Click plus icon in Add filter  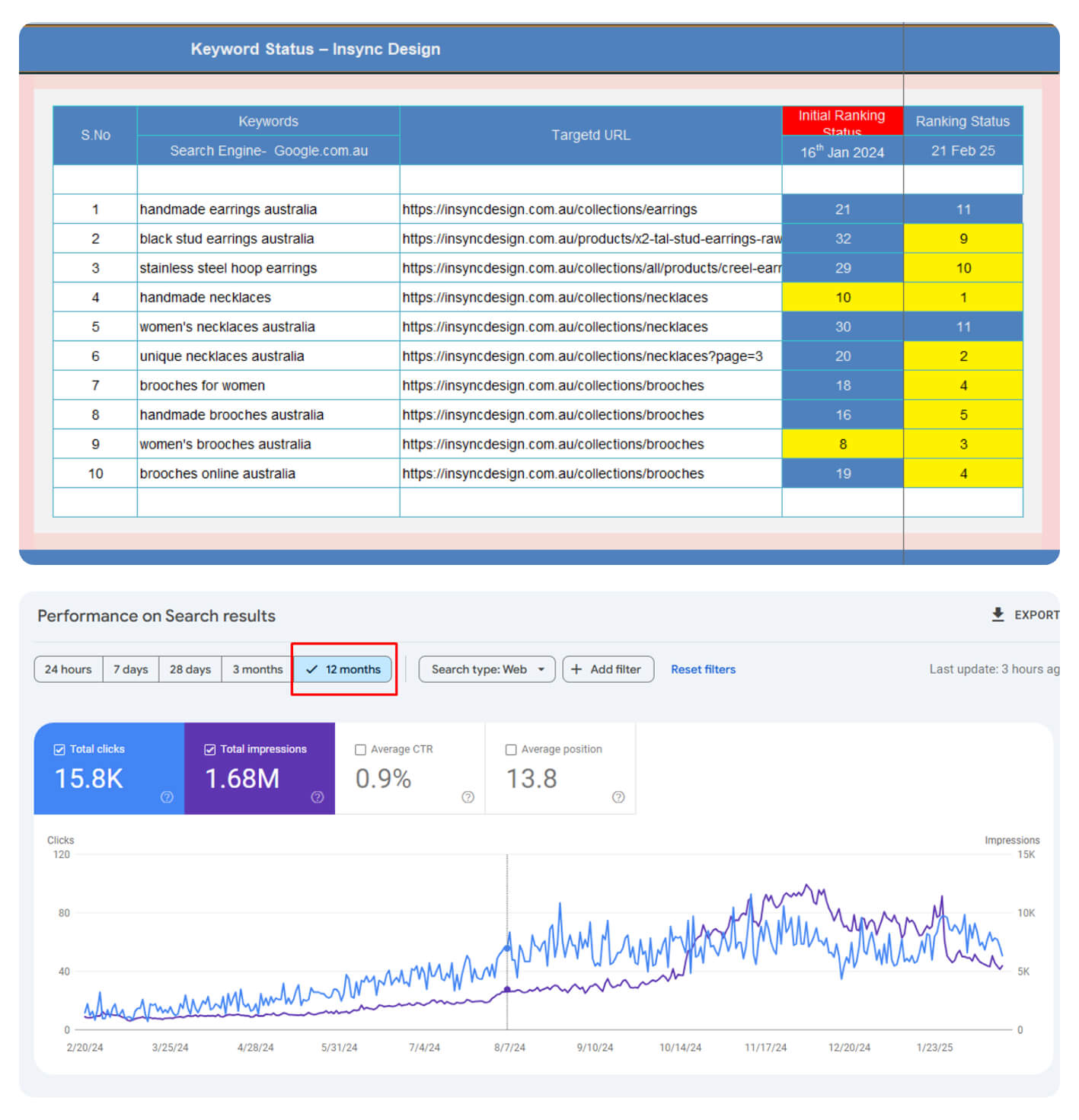(576, 669)
